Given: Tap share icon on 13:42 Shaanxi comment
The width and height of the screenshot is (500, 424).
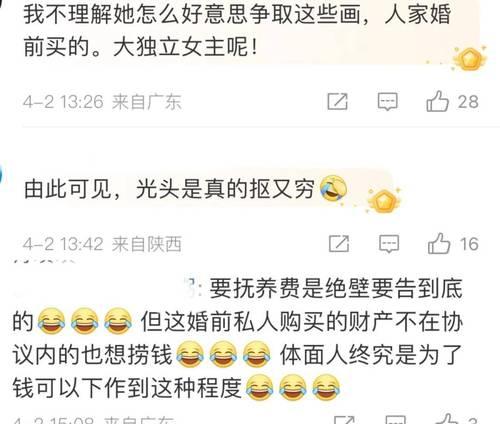Looking at the screenshot, I should [339, 244].
